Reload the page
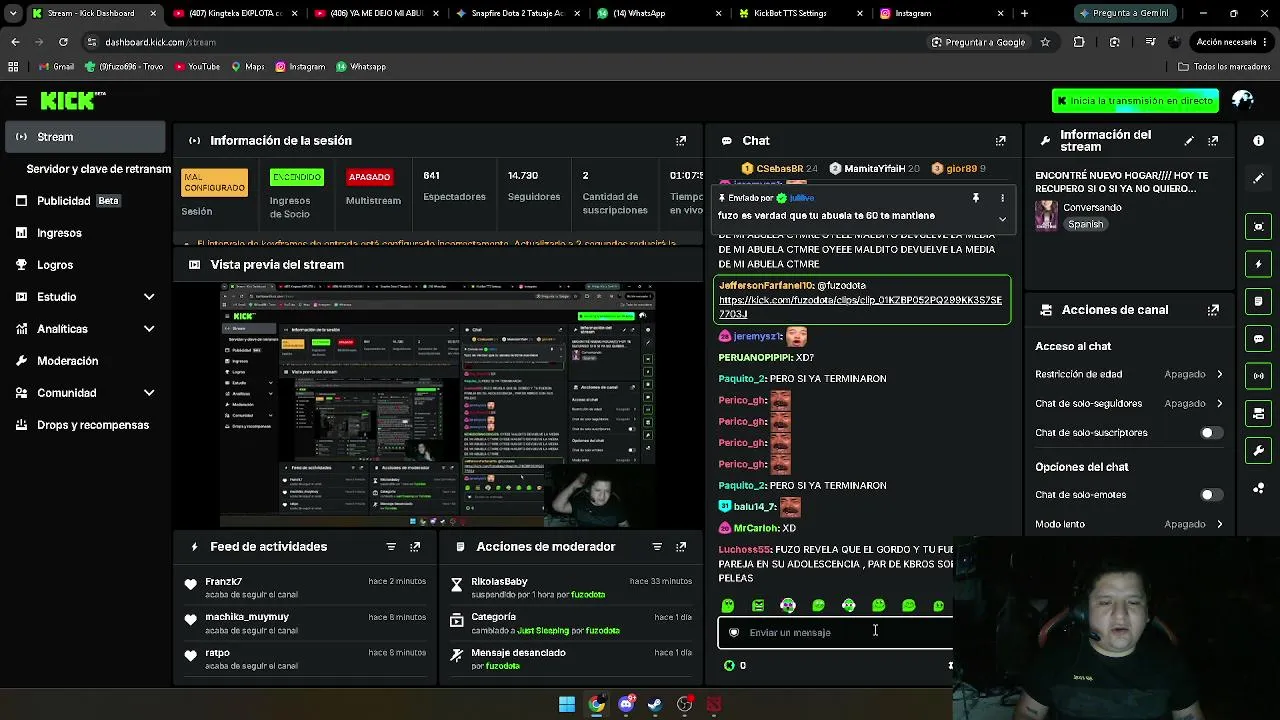1280x720 pixels. (63, 42)
